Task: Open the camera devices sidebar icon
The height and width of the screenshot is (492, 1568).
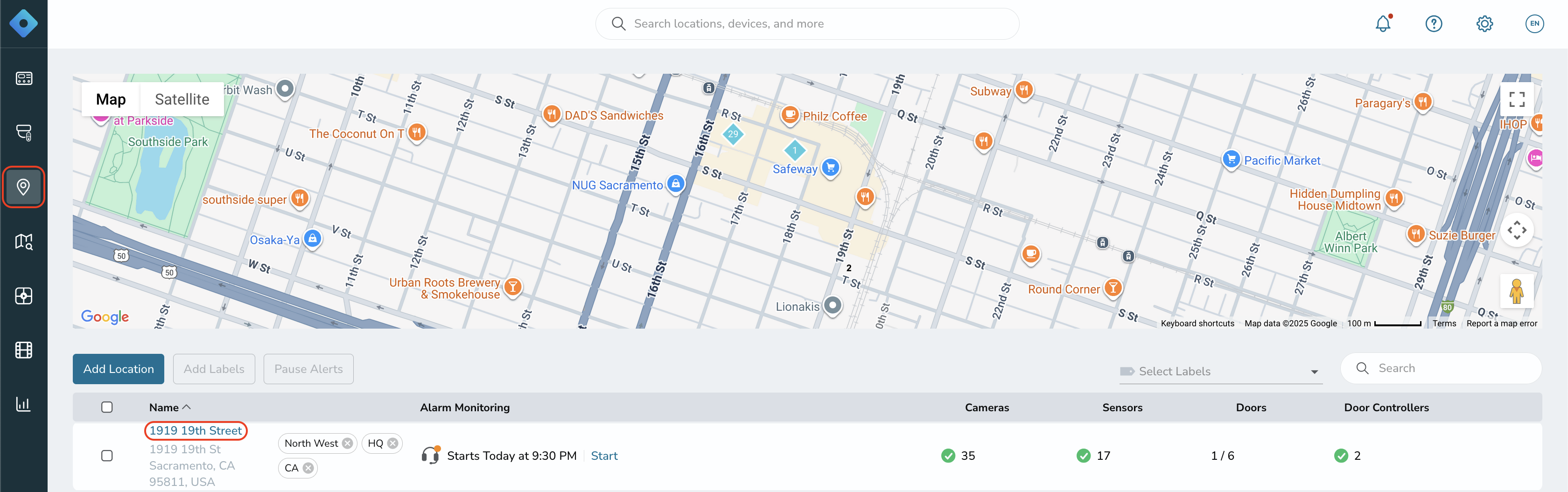Action: [24, 132]
